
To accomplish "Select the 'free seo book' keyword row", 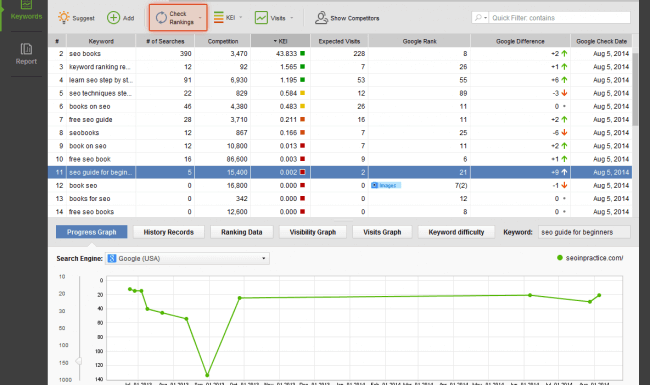I will pyautogui.click(x=340, y=159).
